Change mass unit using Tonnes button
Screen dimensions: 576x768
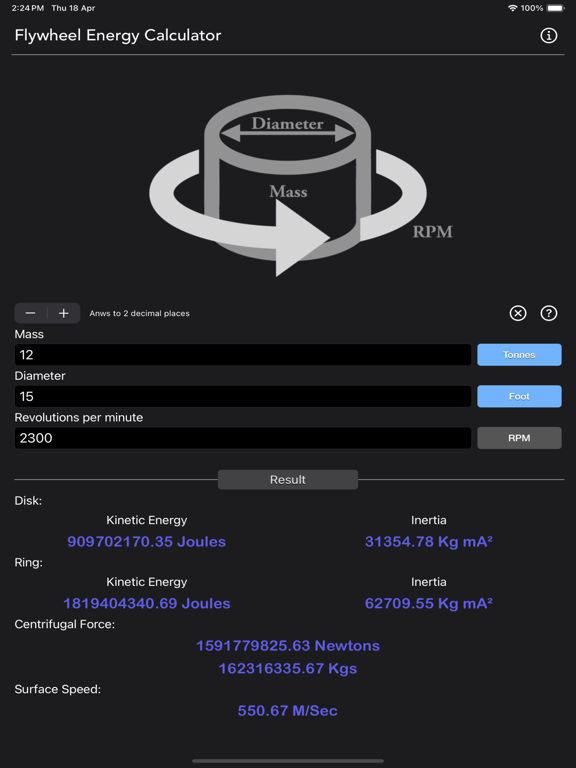click(x=519, y=355)
